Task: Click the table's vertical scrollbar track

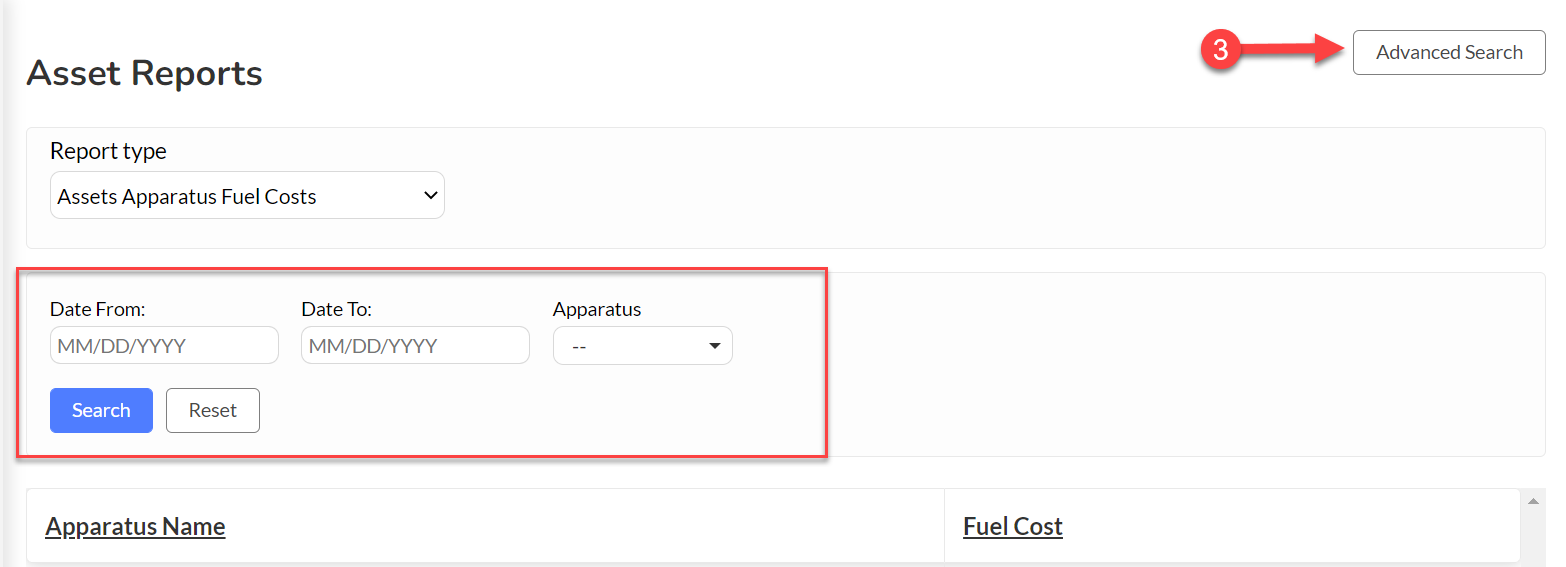Action: pos(1532,535)
